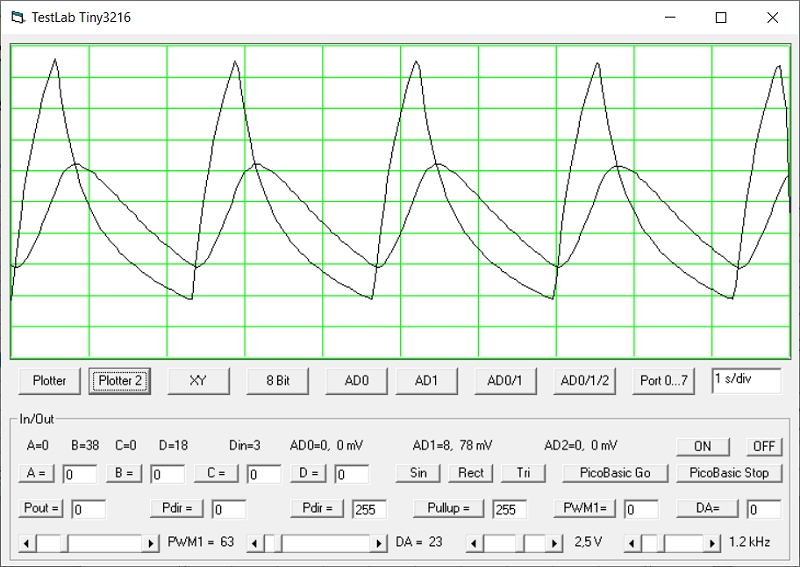
Task: Turn output OFF
Action: click(x=763, y=446)
